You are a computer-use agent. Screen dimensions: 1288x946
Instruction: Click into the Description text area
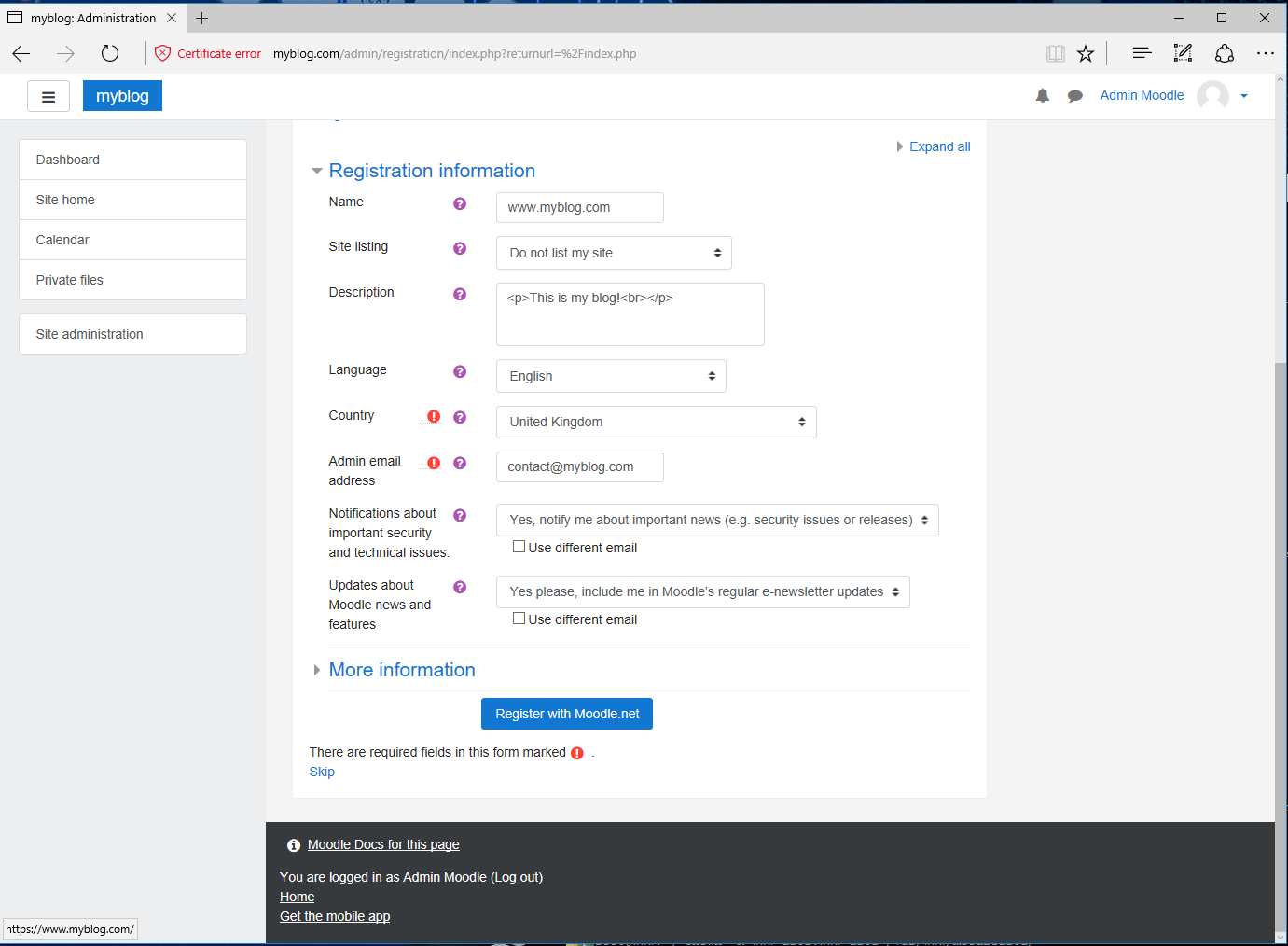pyautogui.click(x=630, y=314)
